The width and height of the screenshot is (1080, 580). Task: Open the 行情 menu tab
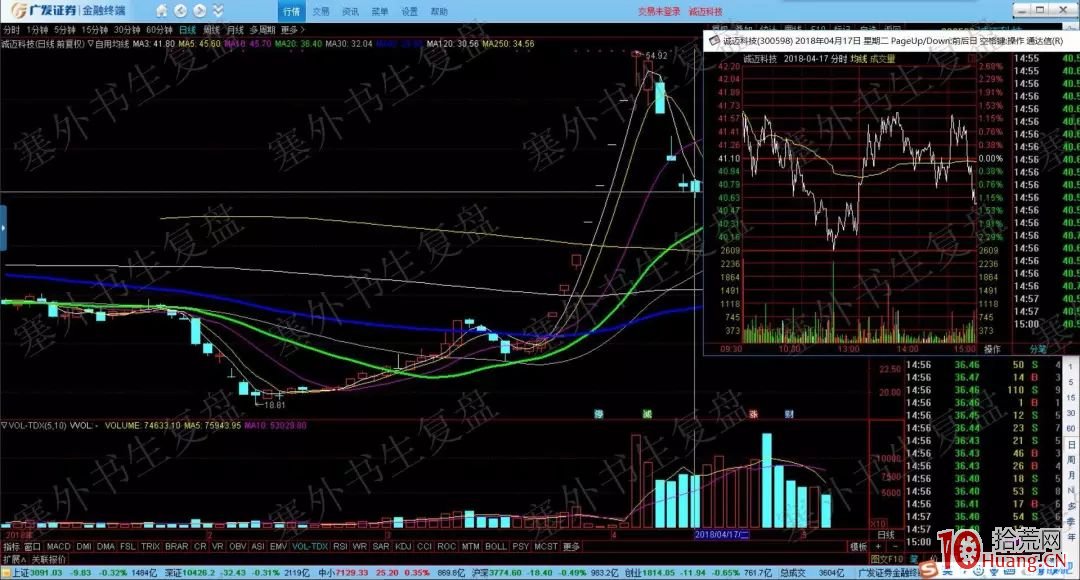291,12
